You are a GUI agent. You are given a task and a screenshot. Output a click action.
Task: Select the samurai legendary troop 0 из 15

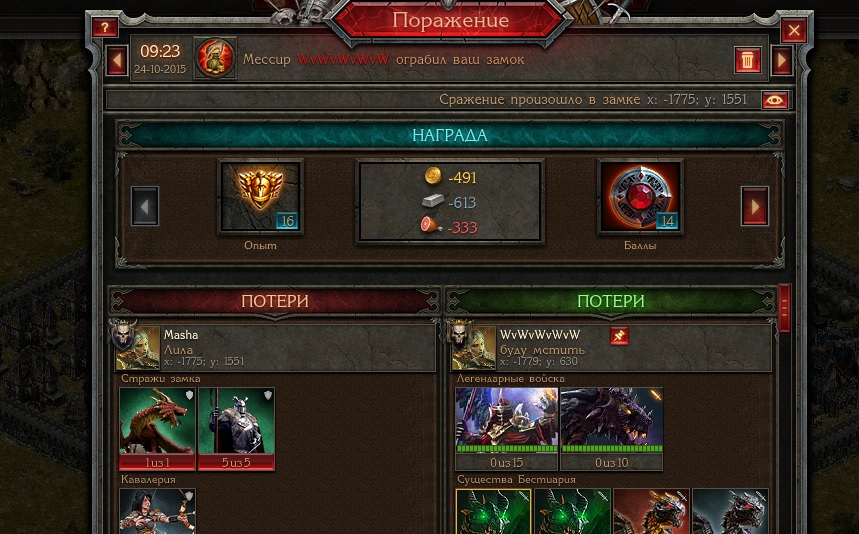click(x=507, y=429)
